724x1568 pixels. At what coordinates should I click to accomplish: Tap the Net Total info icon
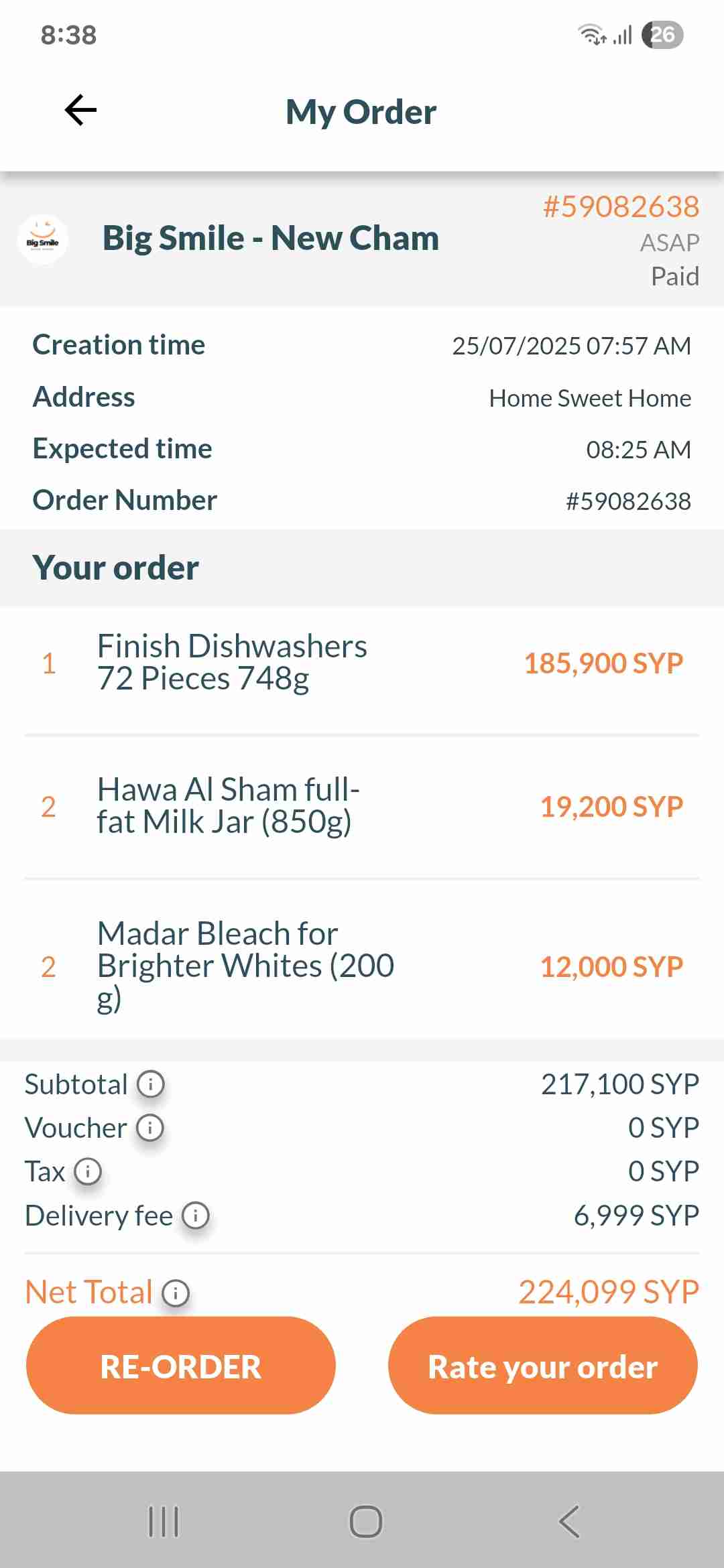coord(176,1292)
